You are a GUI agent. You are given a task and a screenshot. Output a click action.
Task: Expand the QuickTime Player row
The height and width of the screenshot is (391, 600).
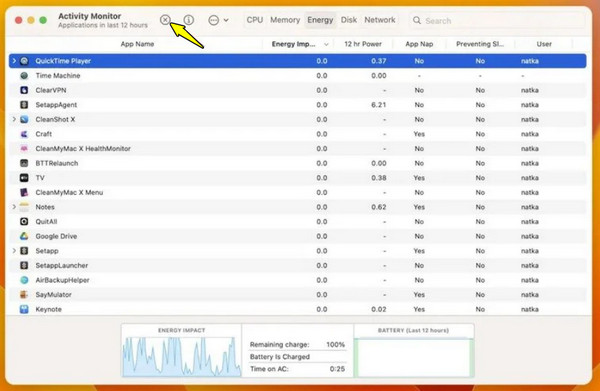[14, 61]
